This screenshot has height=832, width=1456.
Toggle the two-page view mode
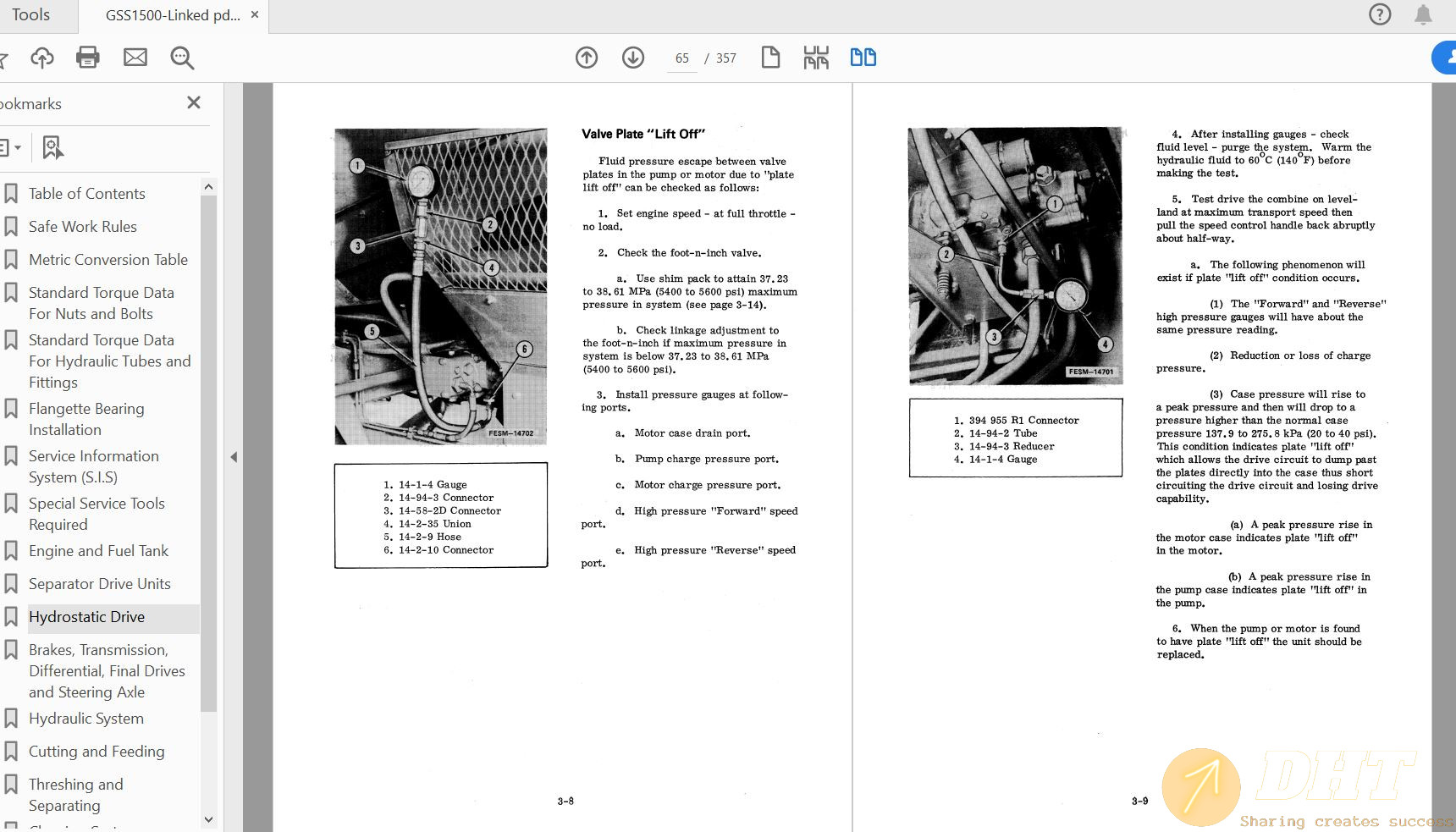coord(863,58)
